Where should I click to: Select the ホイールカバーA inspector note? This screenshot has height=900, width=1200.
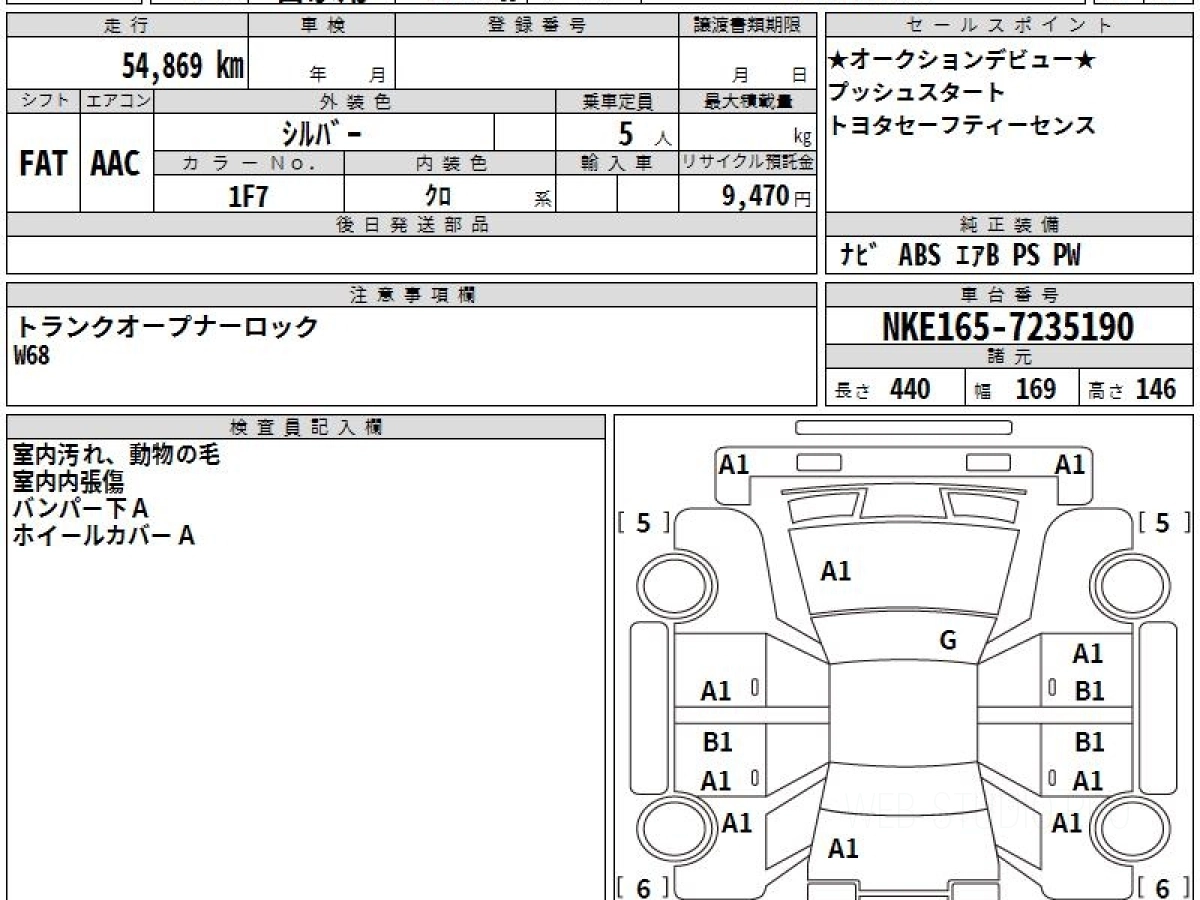point(103,536)
